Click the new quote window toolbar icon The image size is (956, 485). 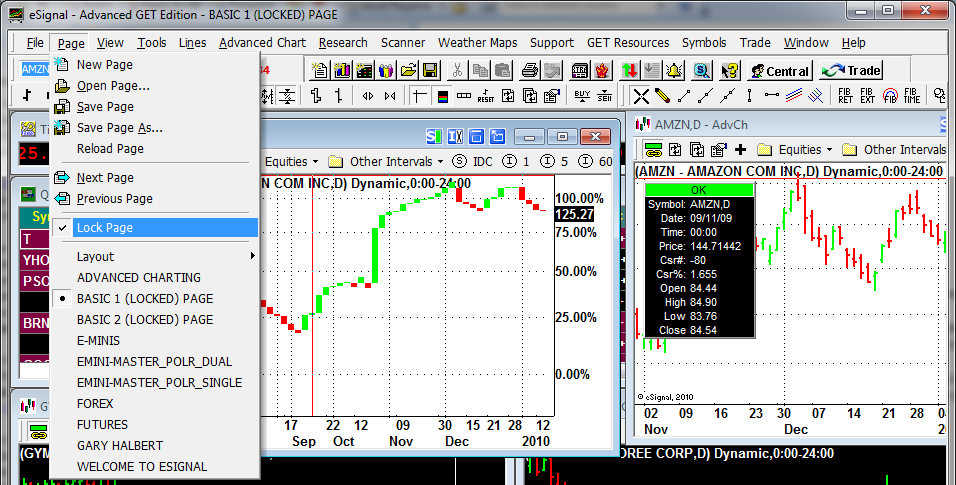tap(364, 70)
